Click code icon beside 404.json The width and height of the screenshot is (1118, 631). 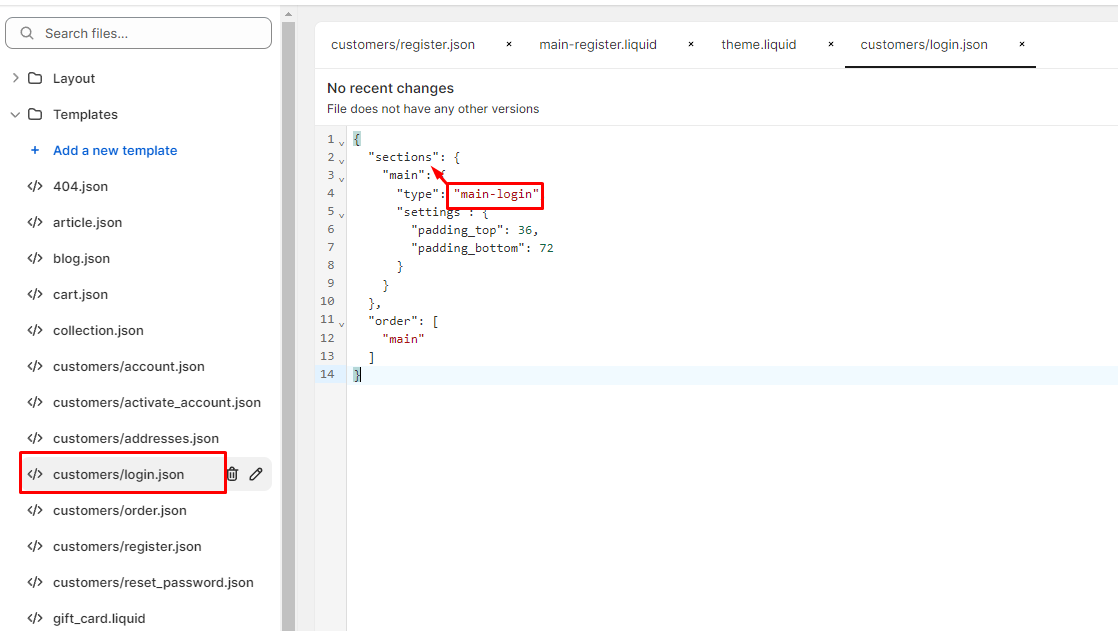point(35,186)
